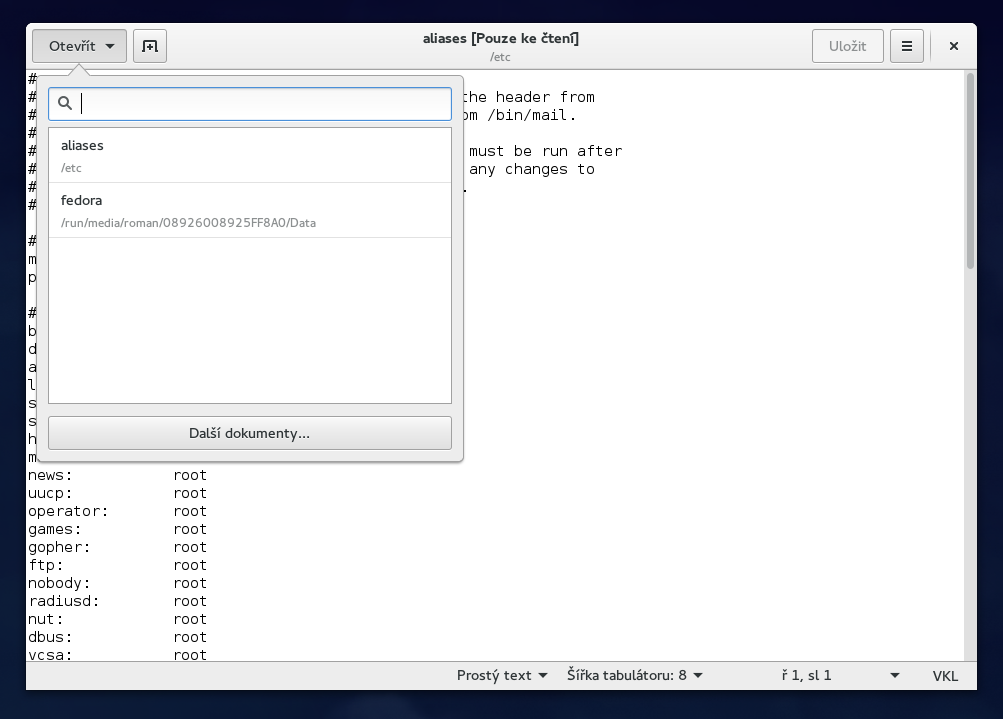Toggle the VKL insert/overwrite indicator
1003x719 pixels.
point(944,675)
